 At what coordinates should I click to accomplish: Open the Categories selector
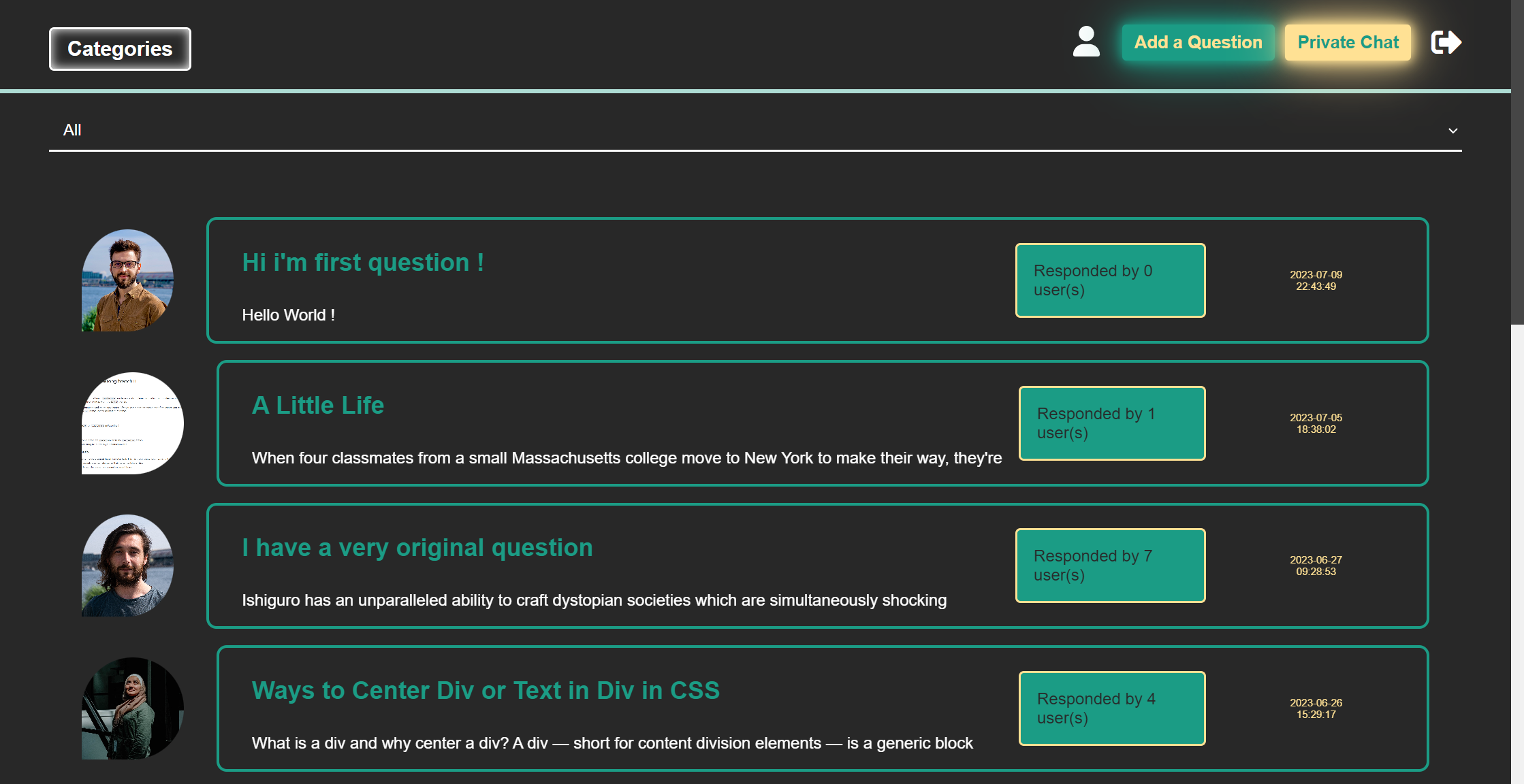119,48
